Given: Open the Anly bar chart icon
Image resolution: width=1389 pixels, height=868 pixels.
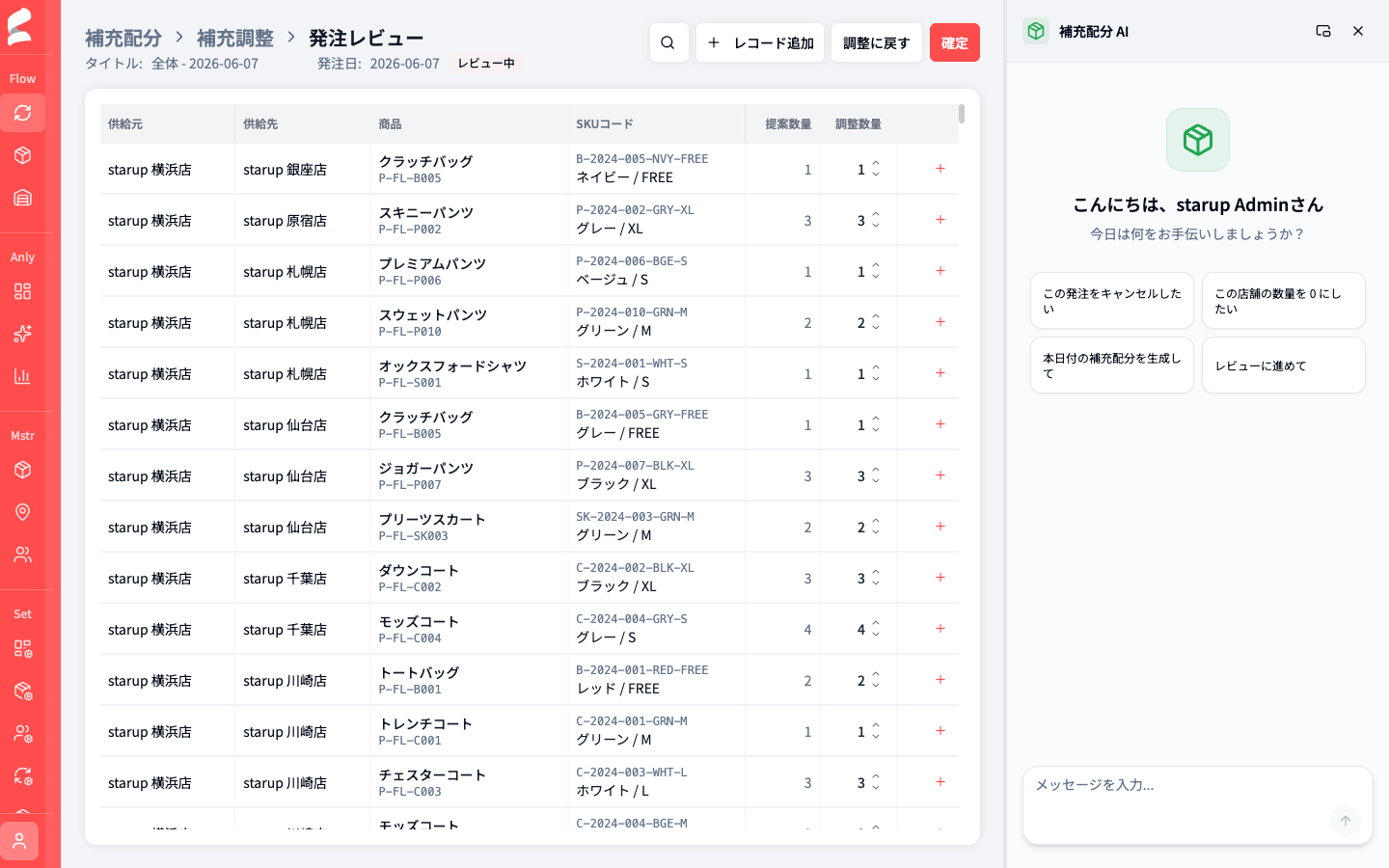Looking at the screenshot, I should [x=22, y=376].
